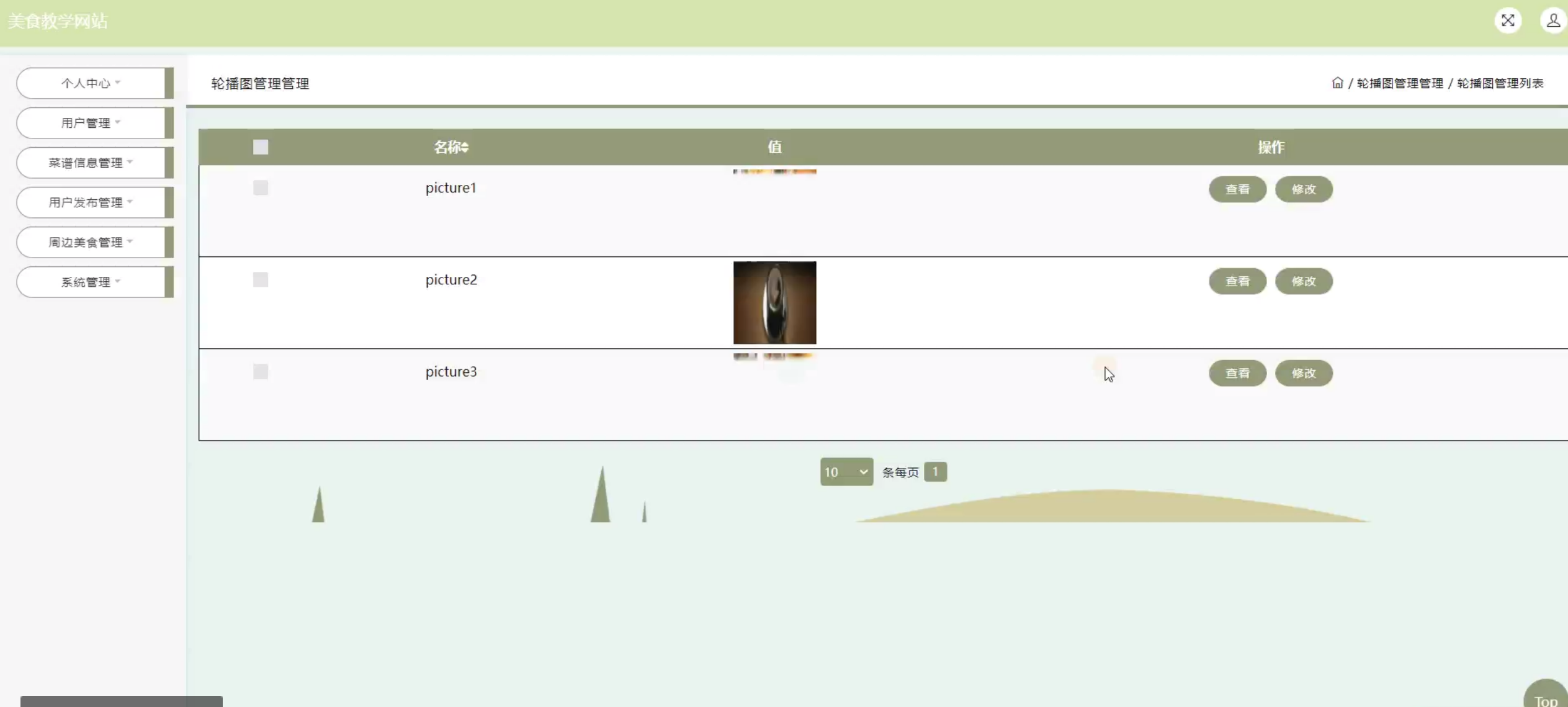Screen dimensions: 1568x707
Task: Open the 周边美食管理 sidebar menu
Action: (91, 242)
